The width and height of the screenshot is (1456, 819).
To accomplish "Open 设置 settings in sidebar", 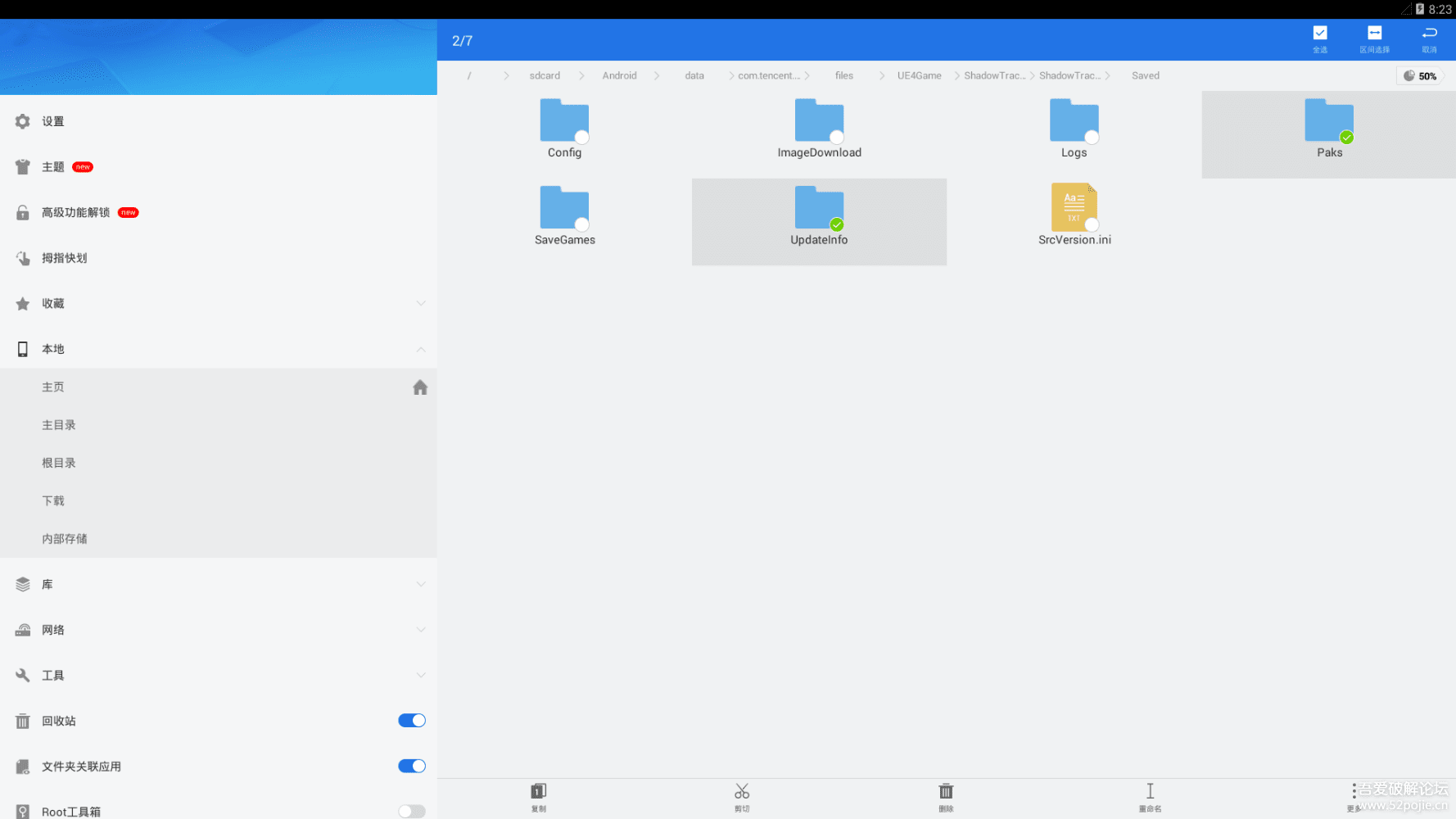I will pyautogui.click(x=219, y=121).
